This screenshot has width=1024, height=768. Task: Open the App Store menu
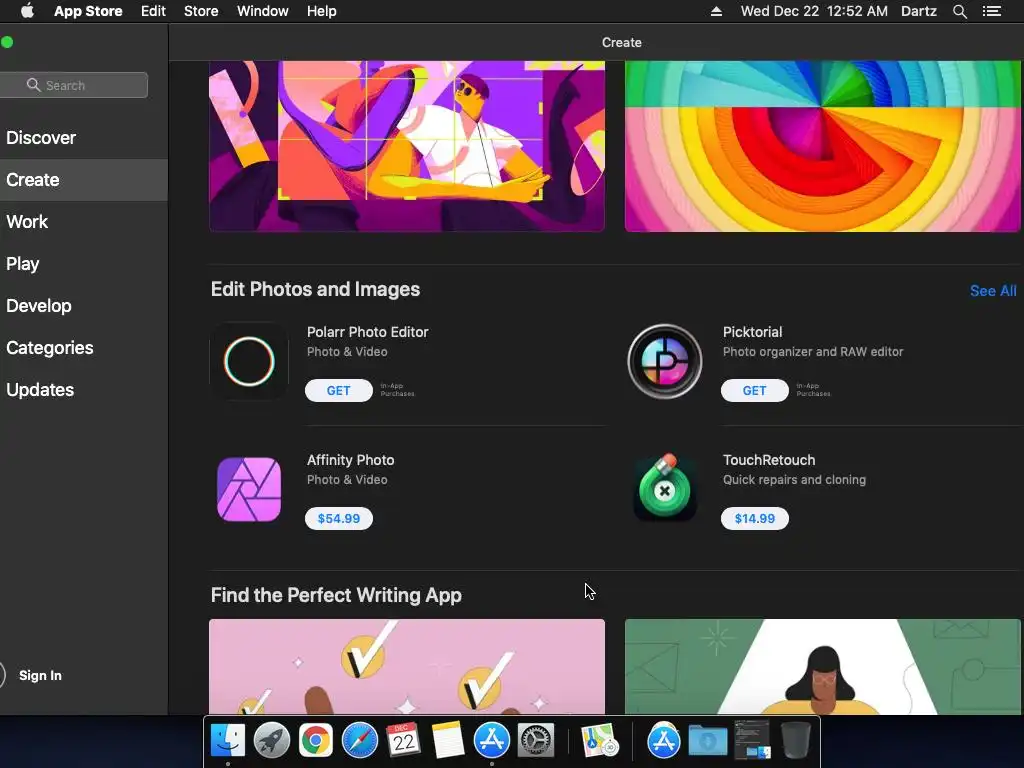click(88, 11)
